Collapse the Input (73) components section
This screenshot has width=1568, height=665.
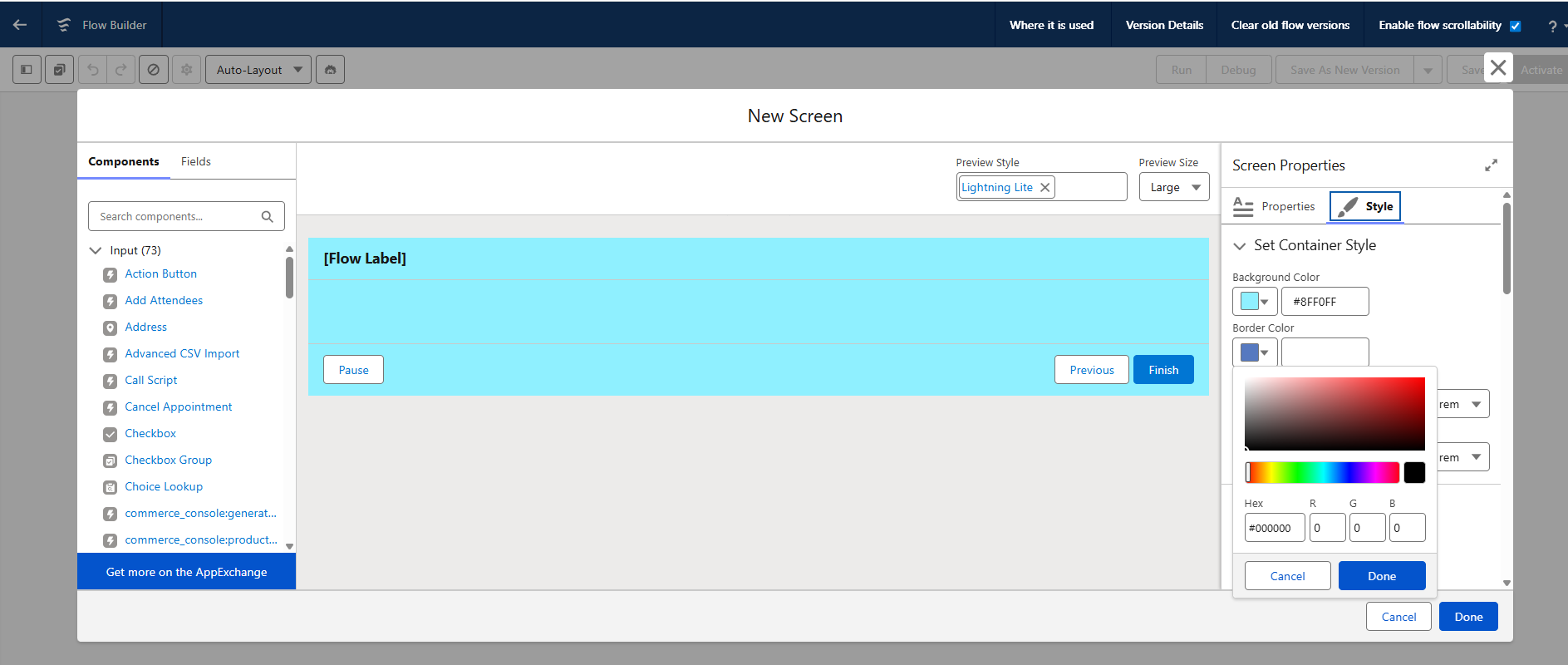[96, 250]
